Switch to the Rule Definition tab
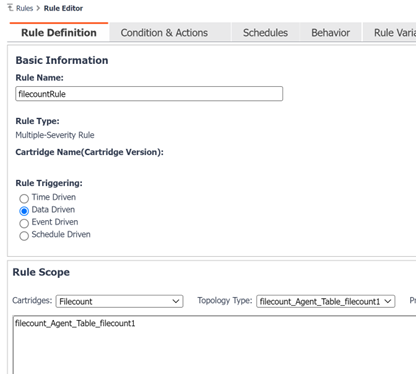The width and height of the screenshot is (416, 374). coord(59,33)
